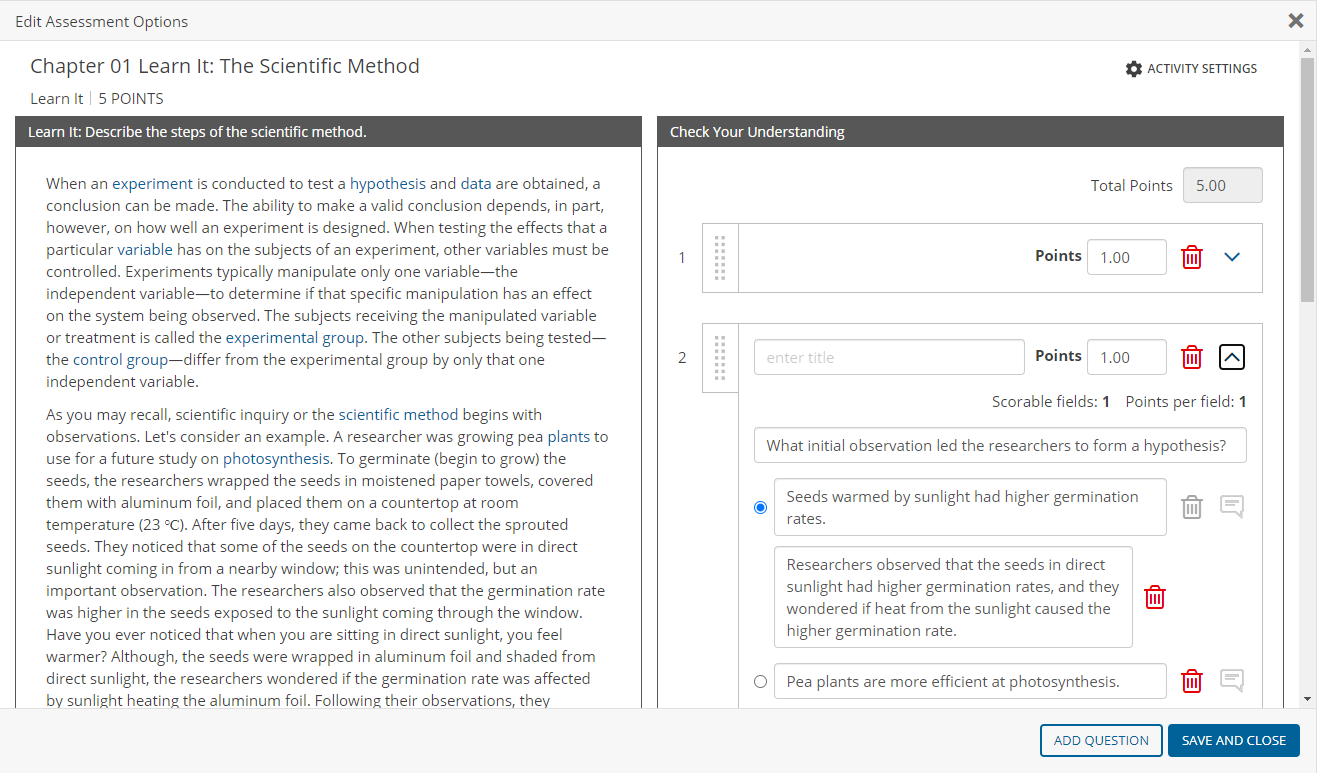Delete the 'Pea plants are more efficient' answer
This screenshot has width=1317, height=773.
(1191, 681)
